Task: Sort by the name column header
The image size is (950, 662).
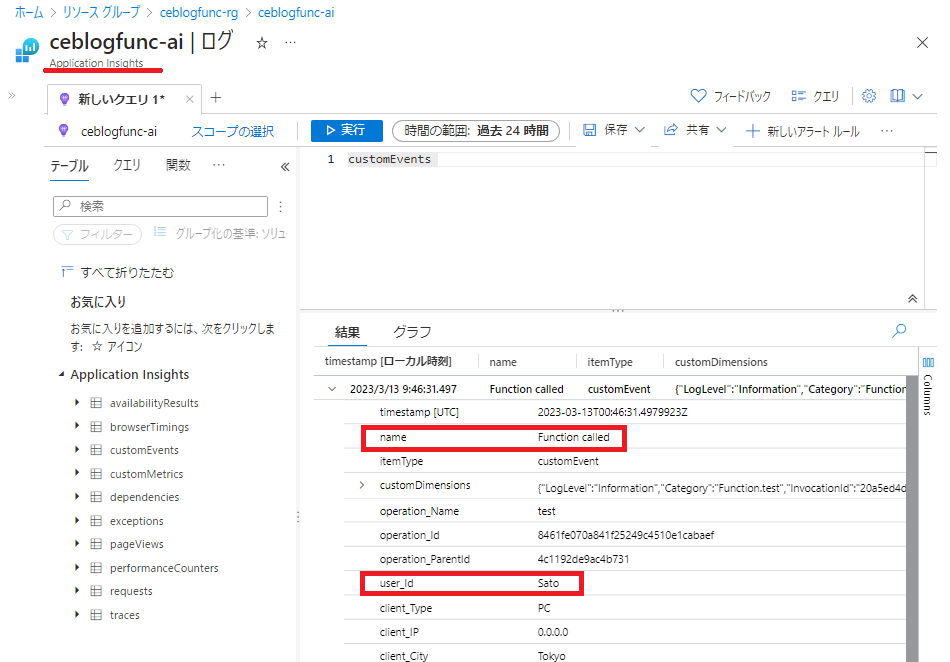Action: [503, 362]
